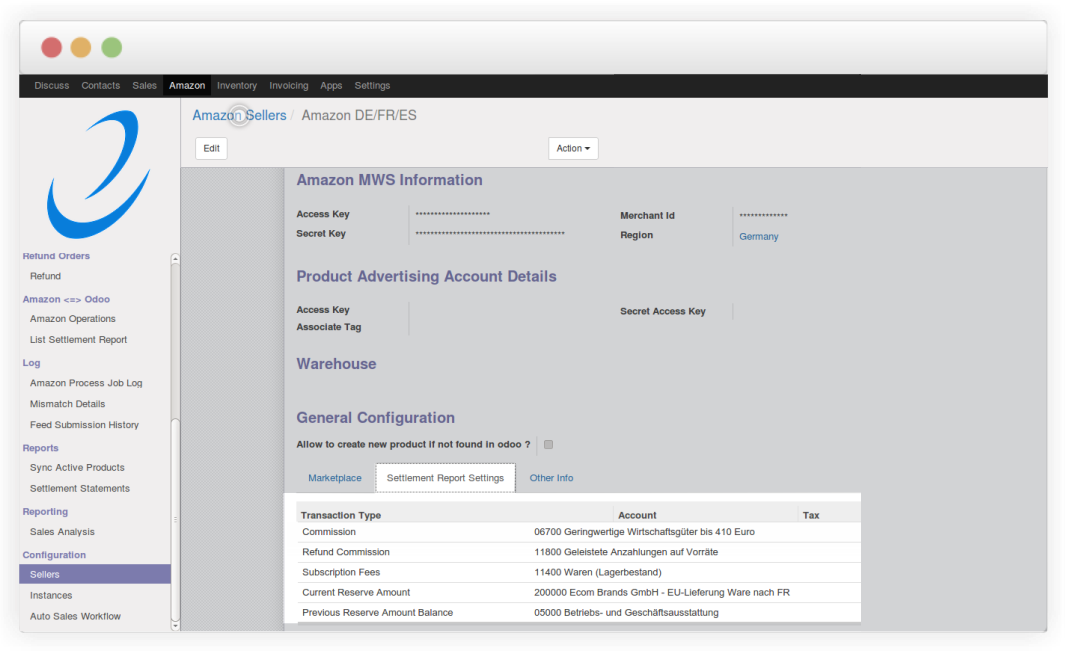Click the sidebar scrollbar down arrow
1066x652 pixels.
(x=175, y=626)
